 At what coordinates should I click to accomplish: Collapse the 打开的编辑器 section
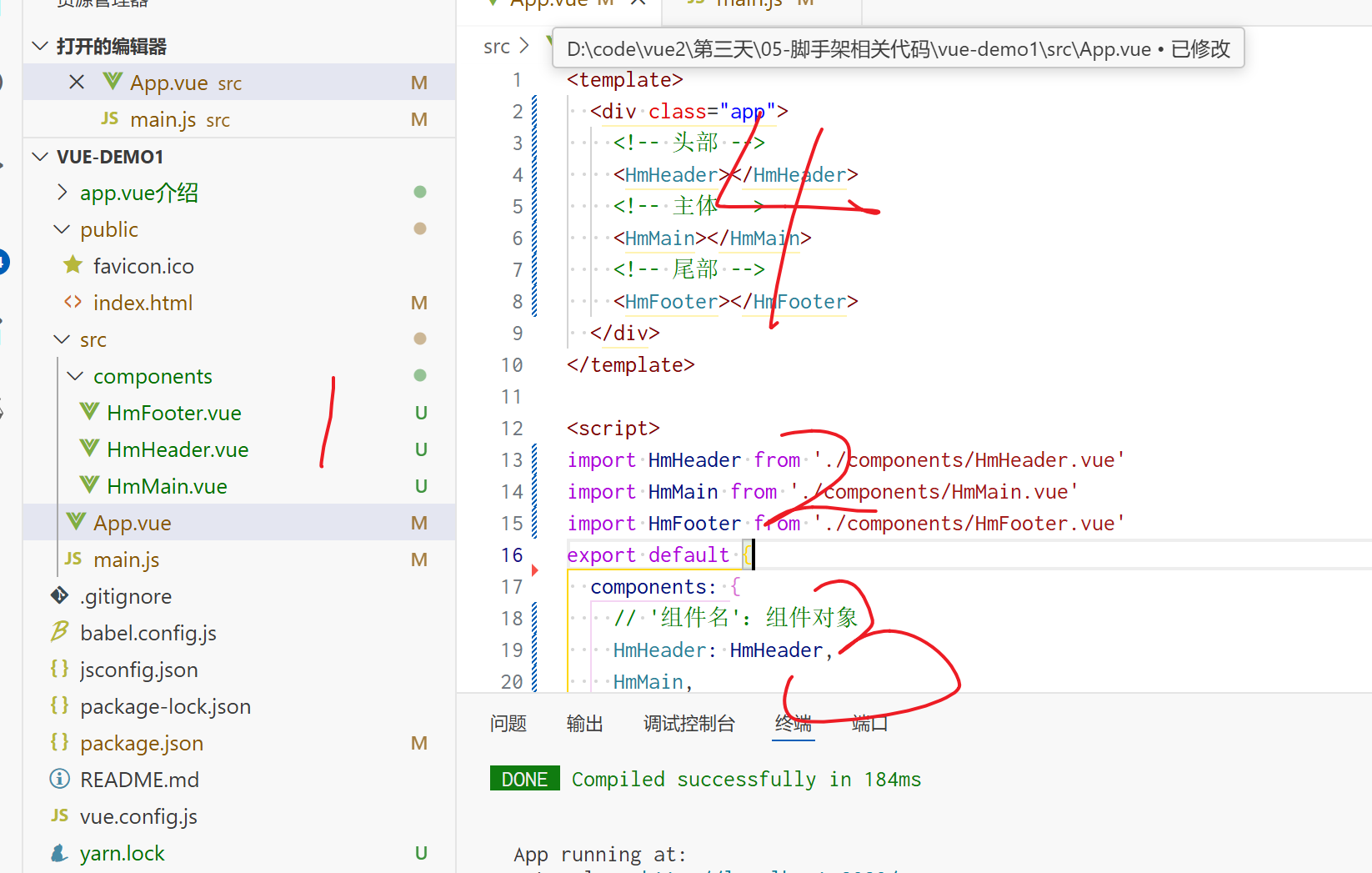coord(39,46)
